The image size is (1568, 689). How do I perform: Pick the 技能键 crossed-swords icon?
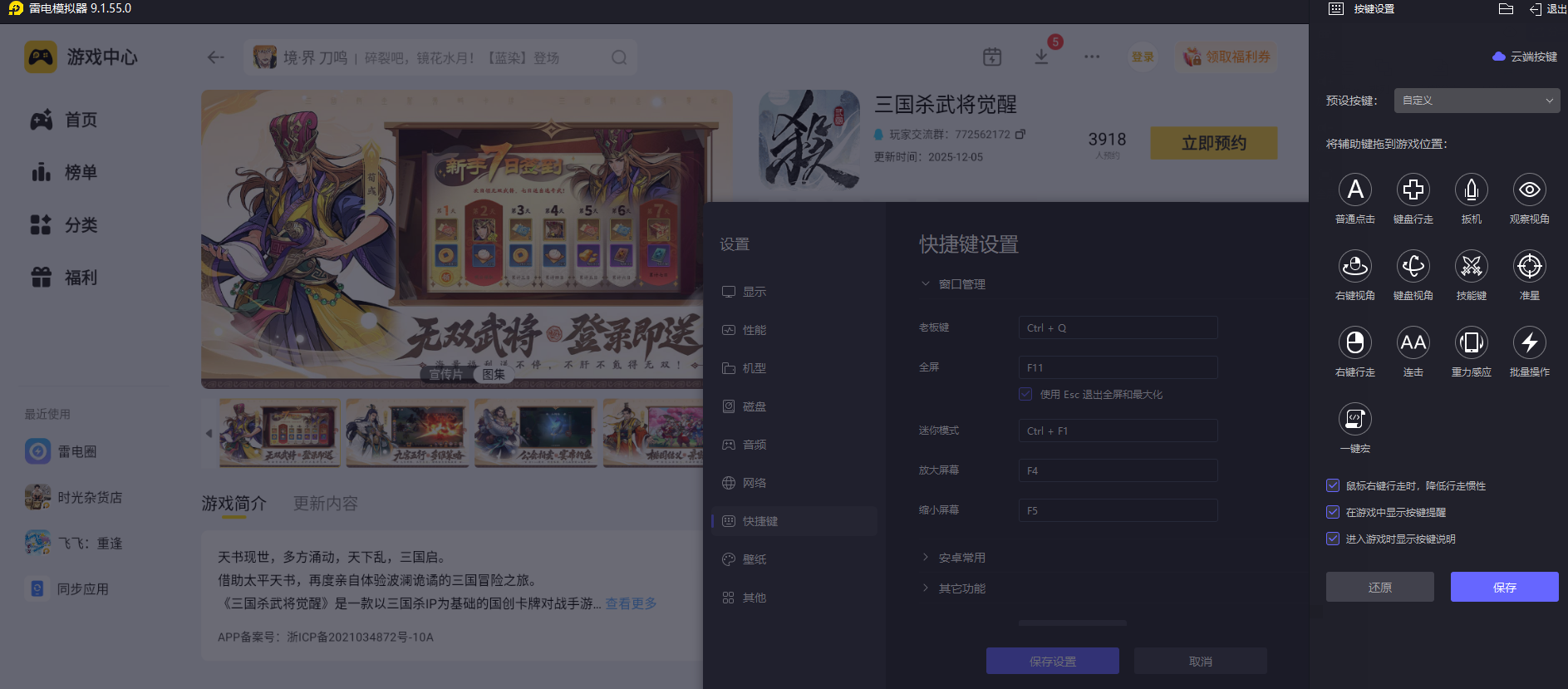[x=1472, y=267]
